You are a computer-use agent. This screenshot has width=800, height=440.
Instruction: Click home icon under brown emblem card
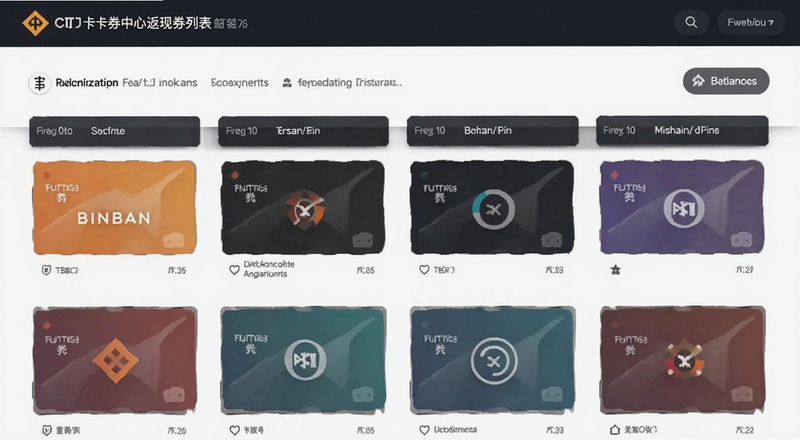[615, 430]
